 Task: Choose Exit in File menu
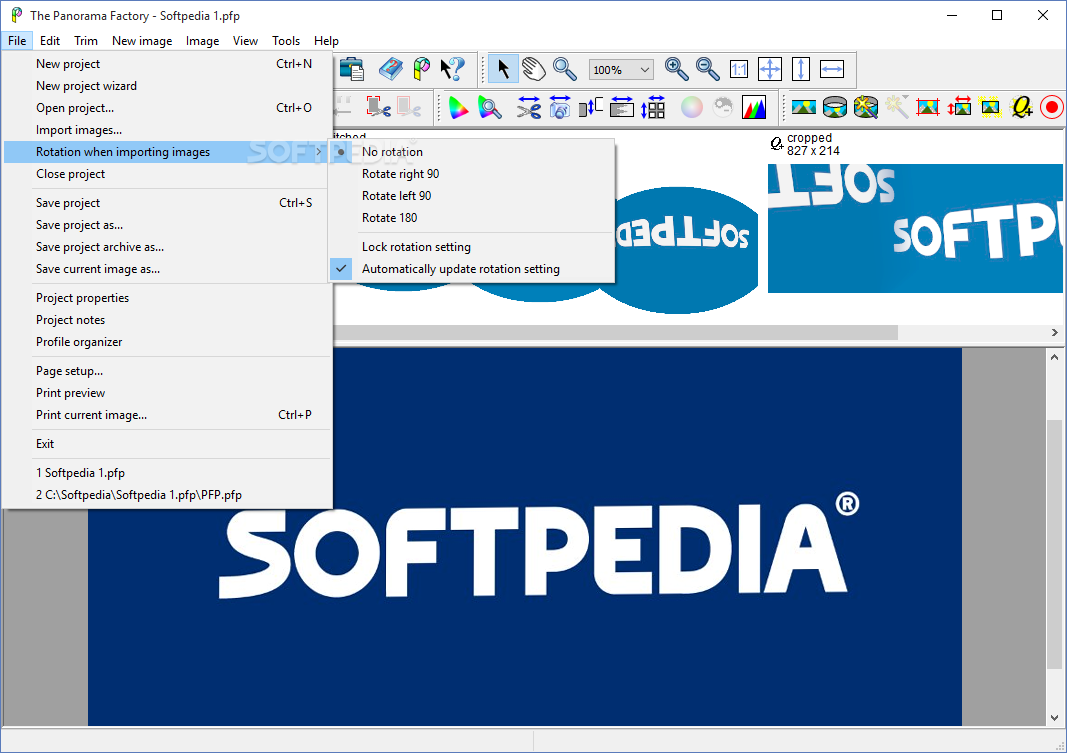pos(167,444)
